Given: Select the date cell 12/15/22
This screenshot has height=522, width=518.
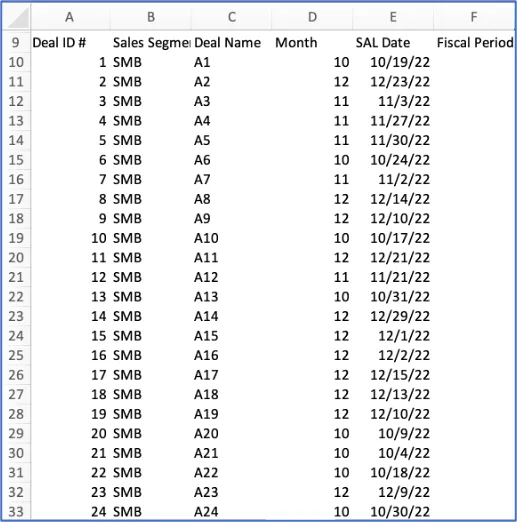Looking at the screenshot, I should pos(393,375).
